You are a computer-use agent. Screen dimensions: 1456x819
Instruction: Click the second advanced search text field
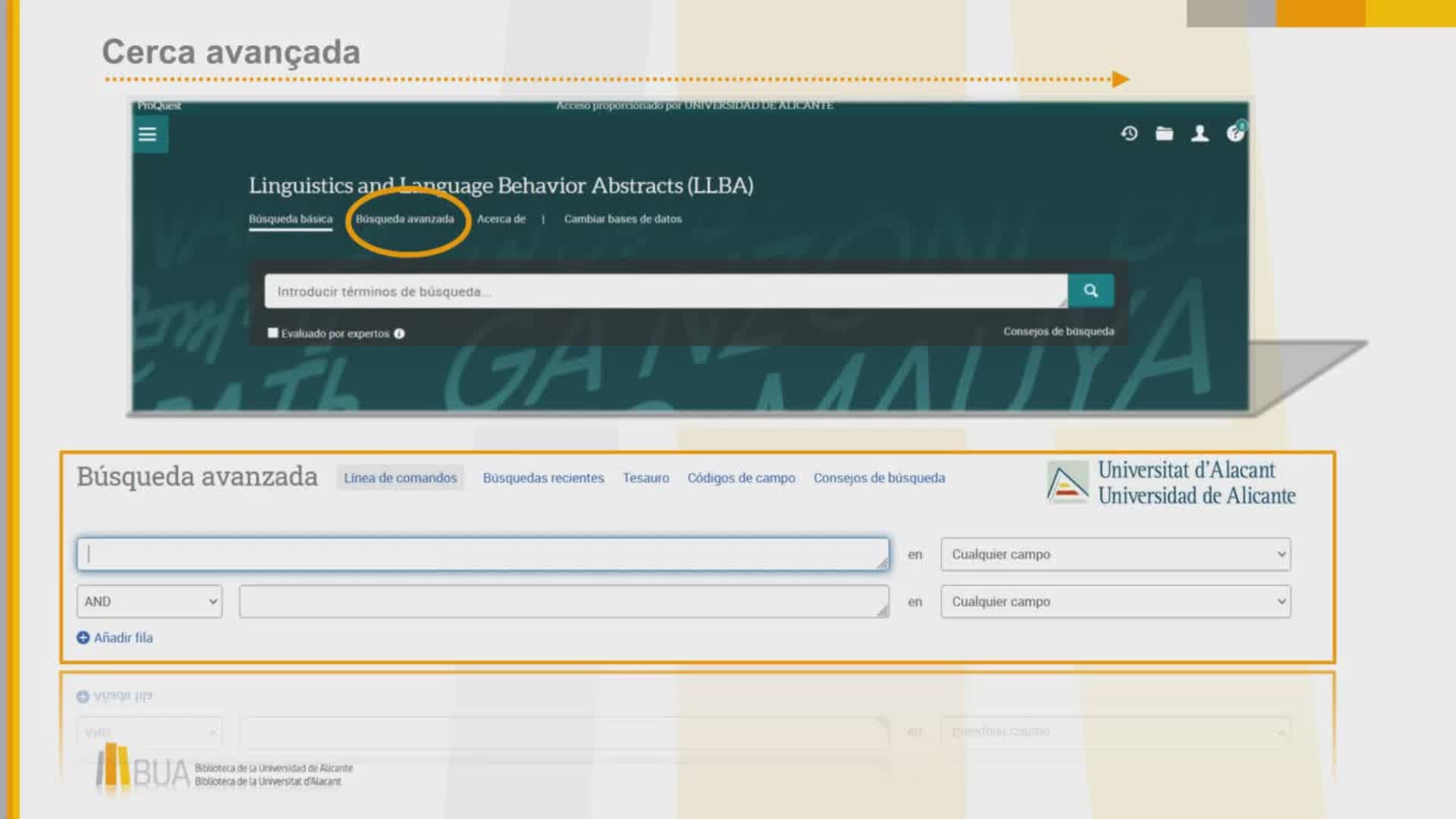(x=563, y=601)
